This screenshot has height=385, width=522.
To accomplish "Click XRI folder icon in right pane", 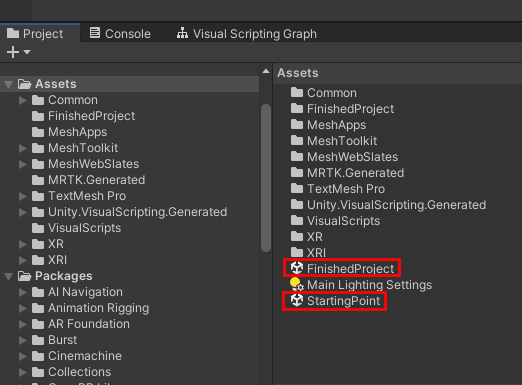I will [x=297, y=252].
